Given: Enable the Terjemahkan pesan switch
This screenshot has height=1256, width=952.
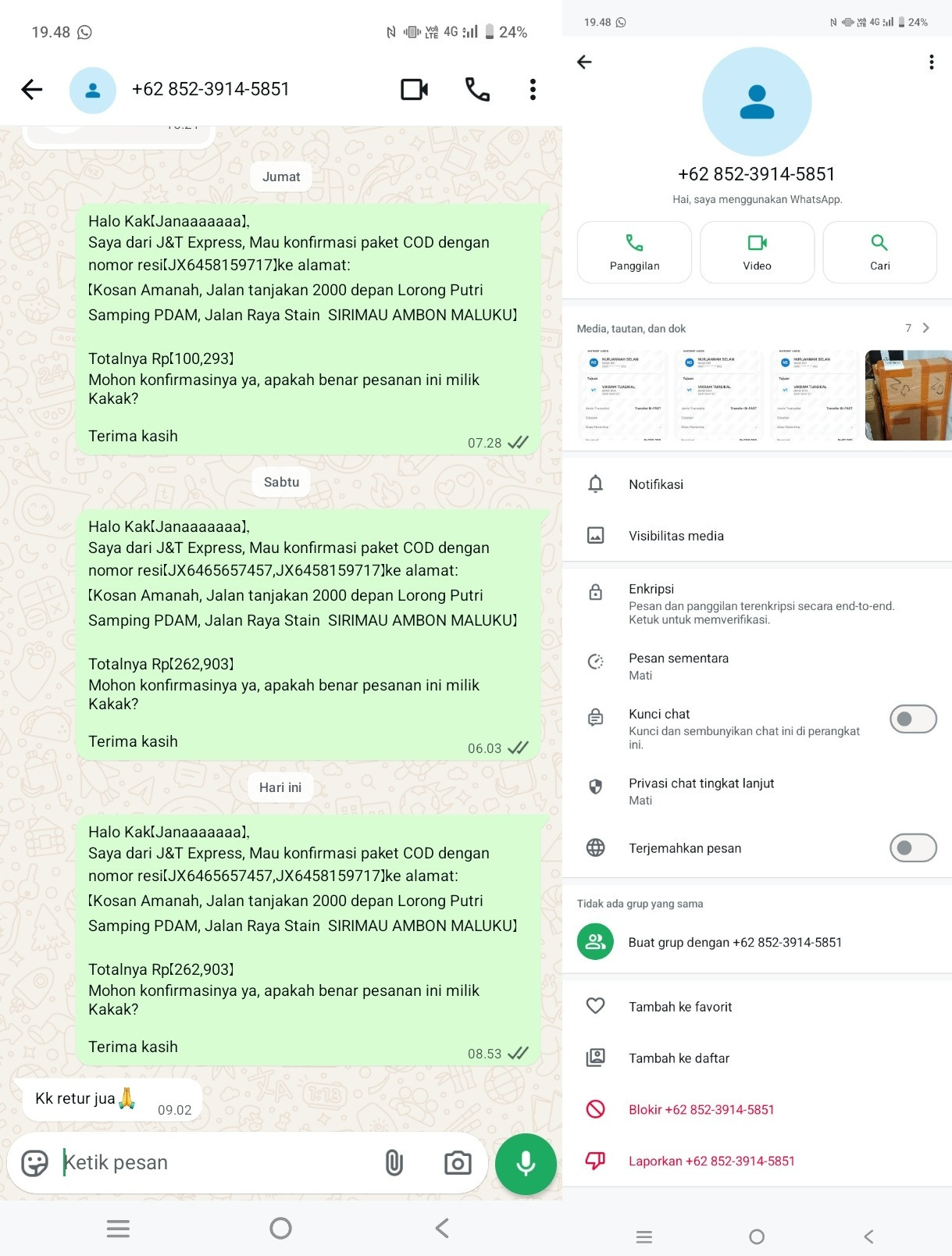Looking at the screenshot, I should pyautogui.click(x=913, y=847).
